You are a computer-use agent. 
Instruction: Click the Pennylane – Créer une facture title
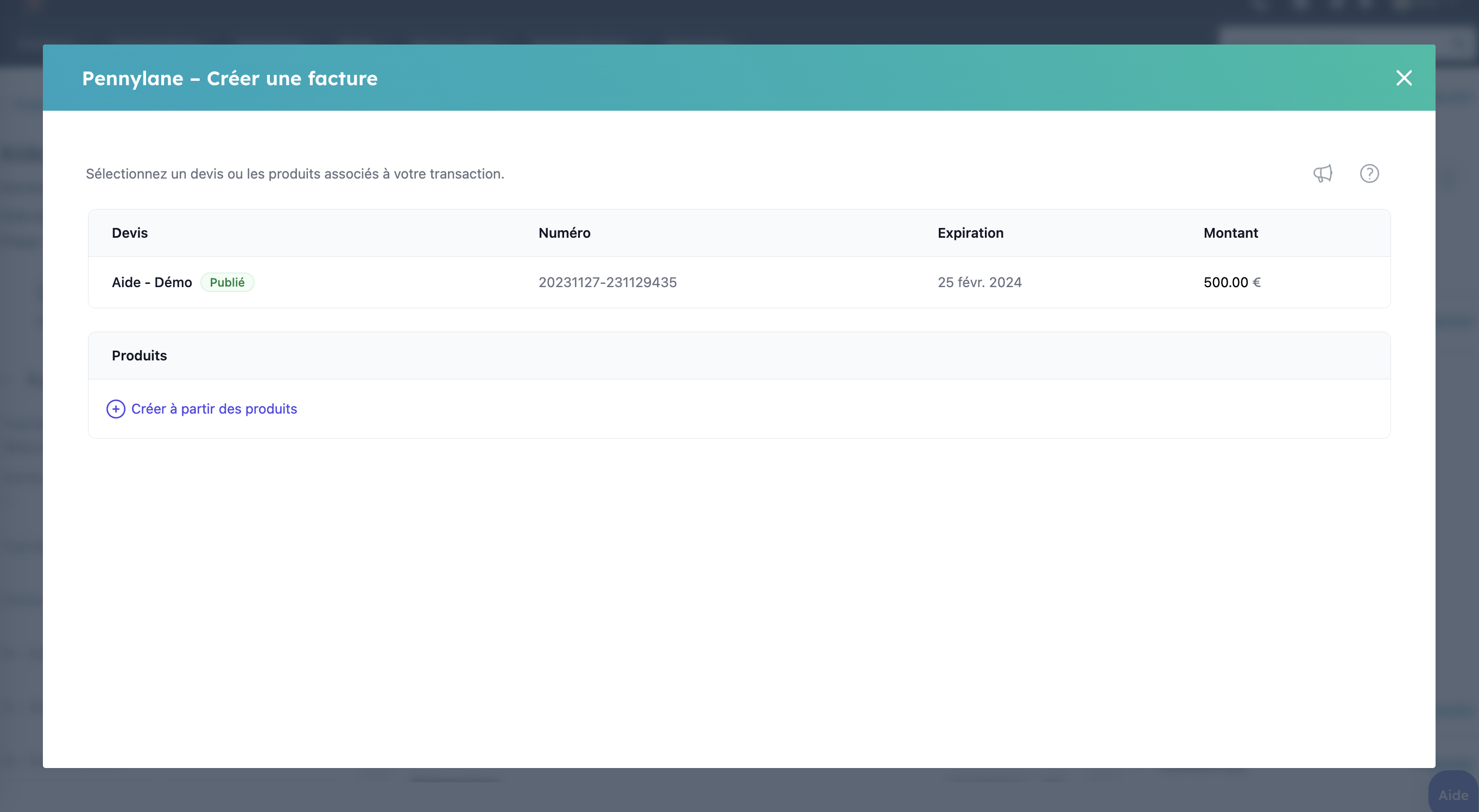click(230, 79)
